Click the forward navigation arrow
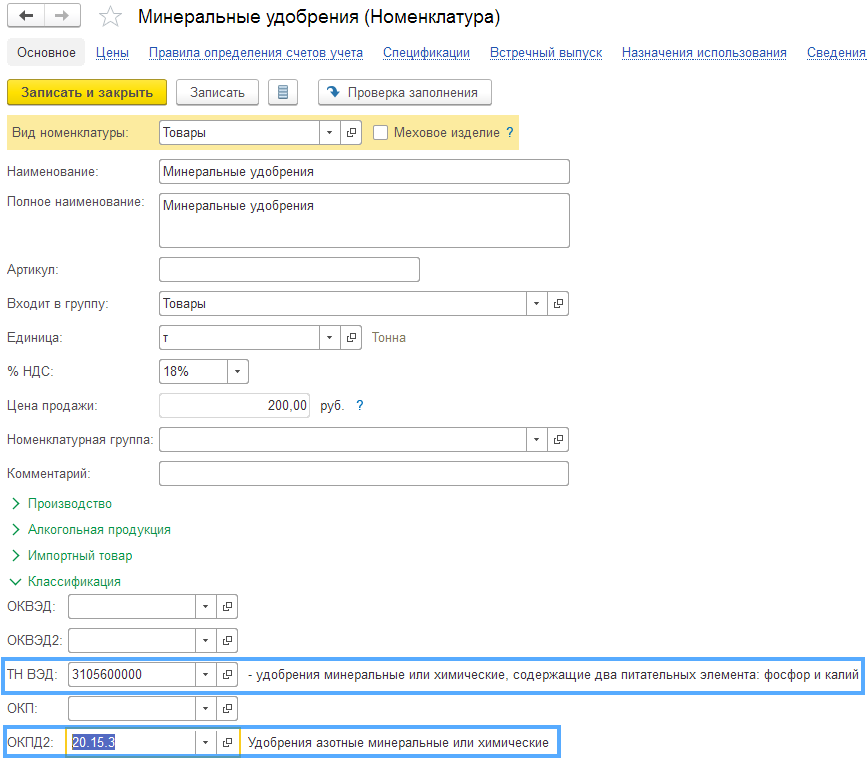The height and width of the screenshot is (768, 868). [63, 17]
